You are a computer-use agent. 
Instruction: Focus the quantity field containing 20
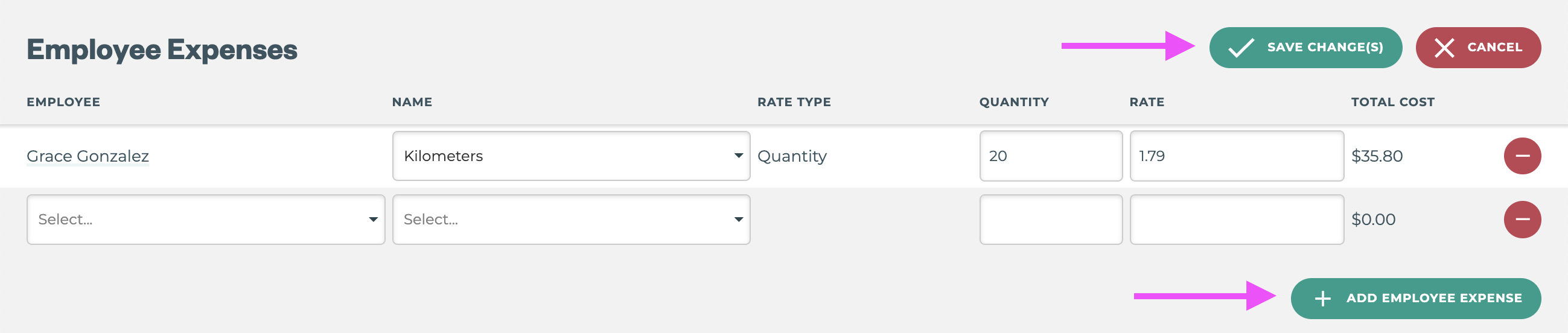[x=1050, y=156]
